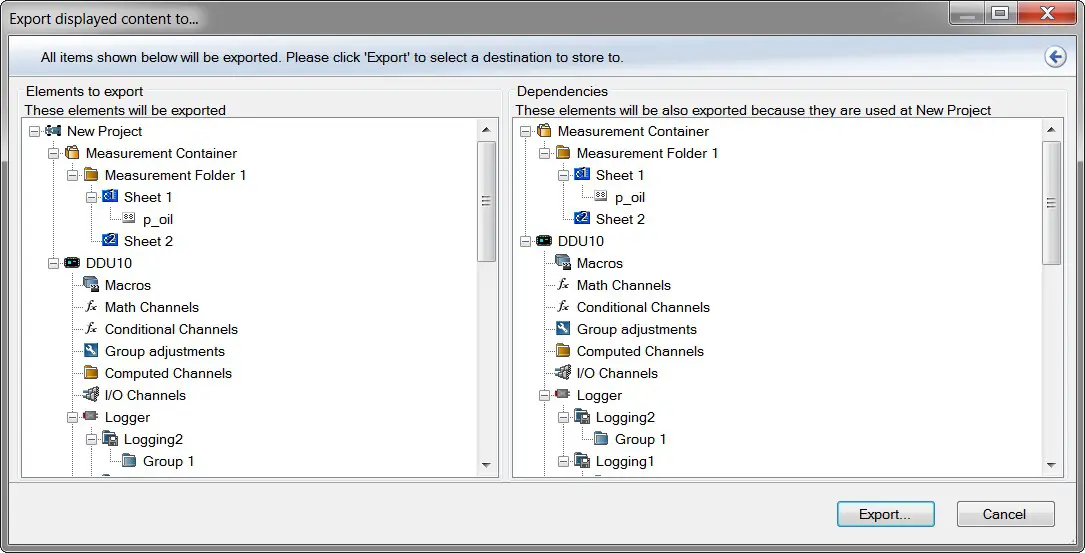Click the New Project icon in left tree

coord(54,131)
